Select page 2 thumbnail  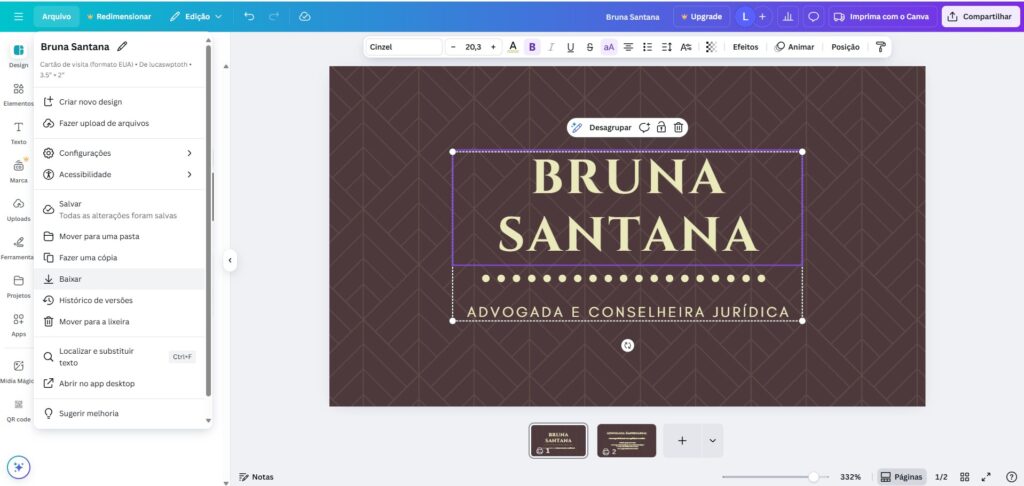626,440
